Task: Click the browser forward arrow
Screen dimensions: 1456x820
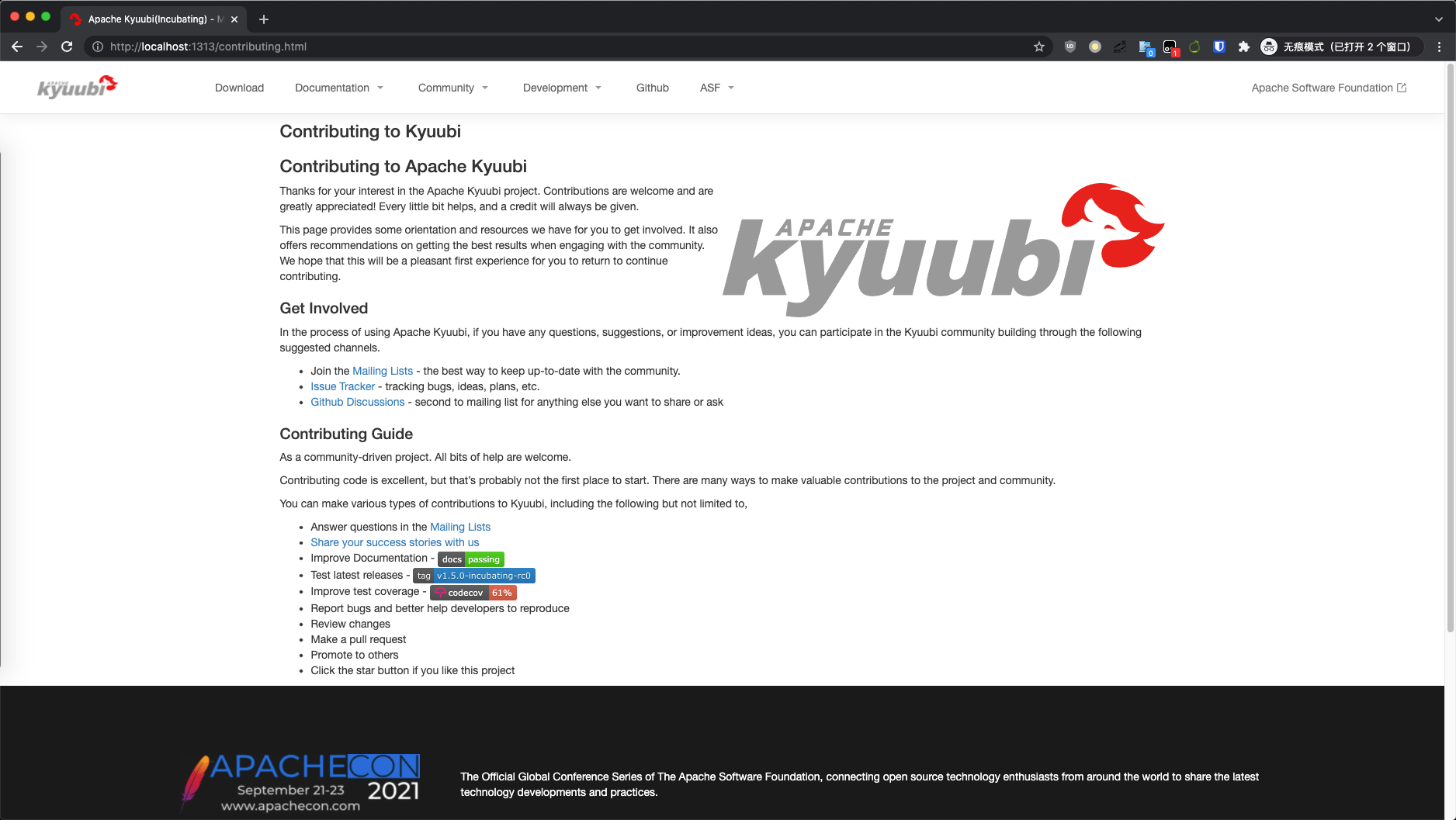Action: pyautogui.click(x=42, y=47)
